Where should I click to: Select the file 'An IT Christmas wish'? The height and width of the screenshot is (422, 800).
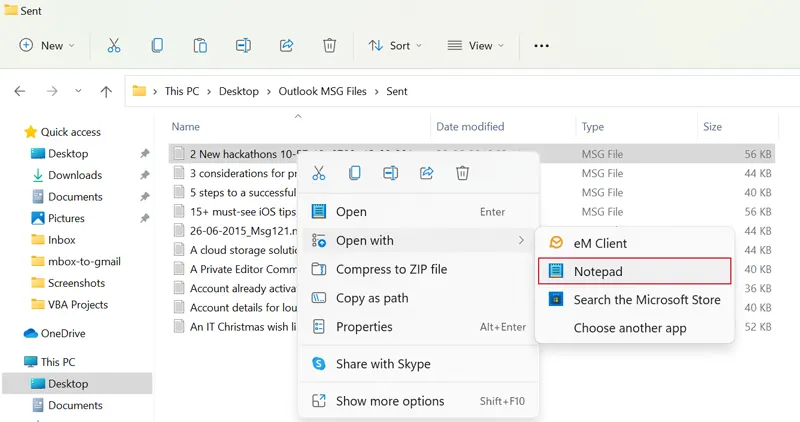coord(235,327)
